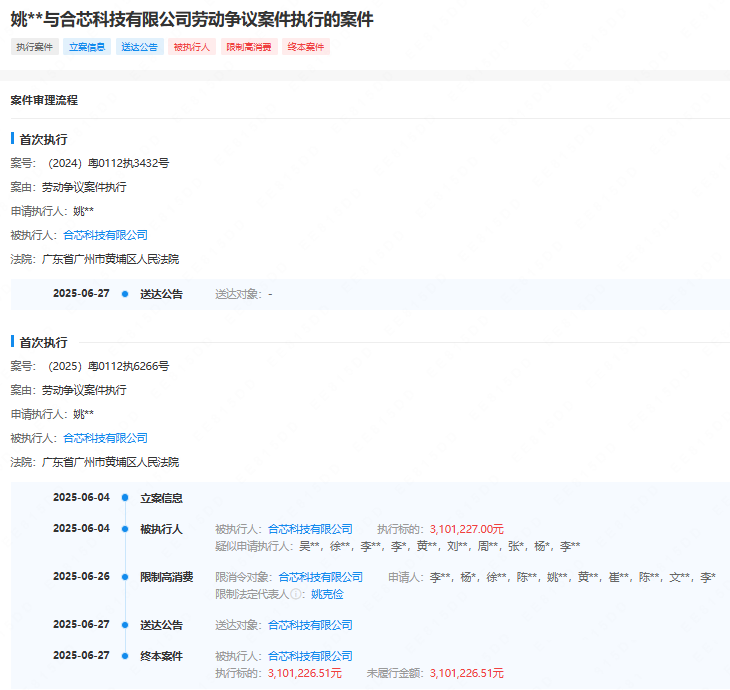
Task: Click the 执行标的 3,101,227.00元 amount
Action: coord(466,529)
